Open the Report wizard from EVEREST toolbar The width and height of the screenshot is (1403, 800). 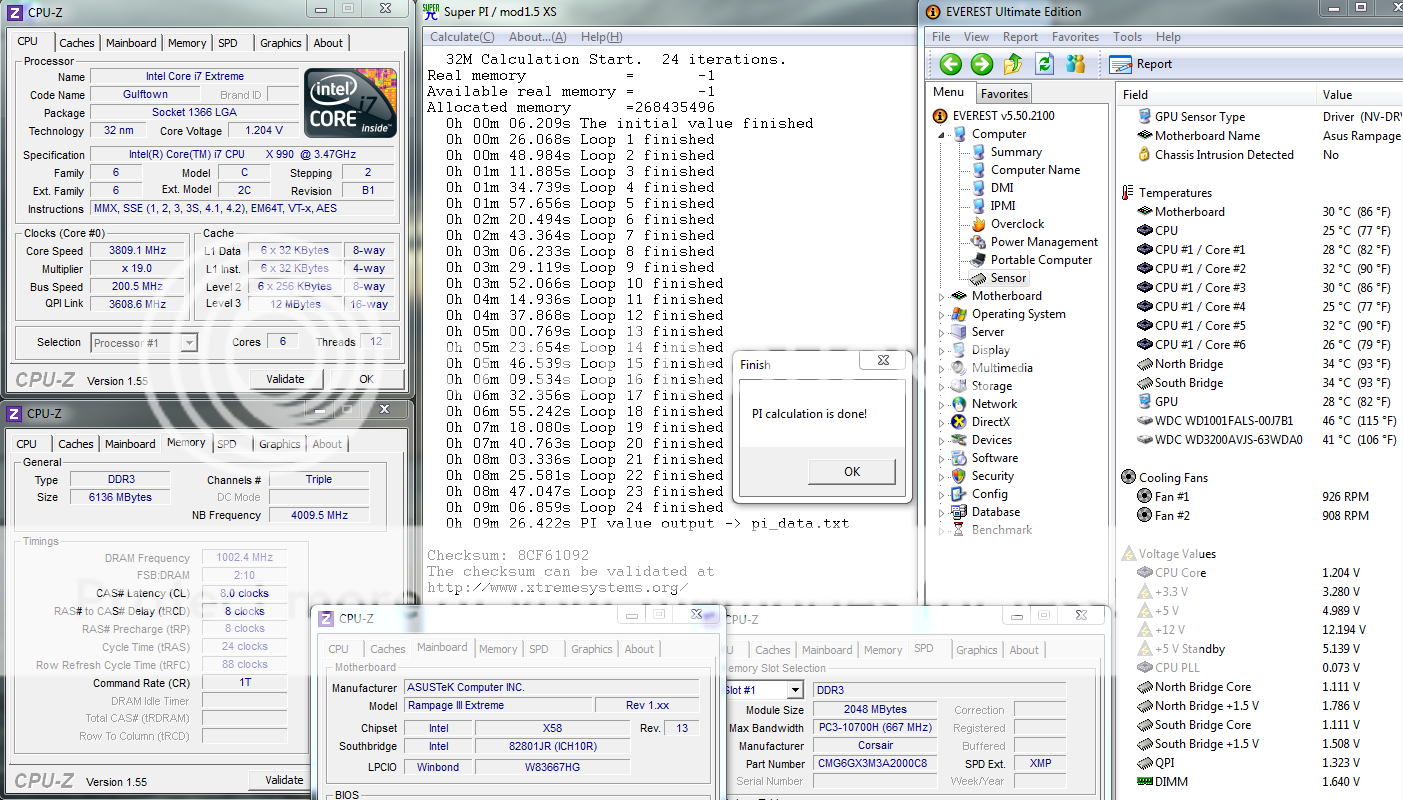point(1141,64)
